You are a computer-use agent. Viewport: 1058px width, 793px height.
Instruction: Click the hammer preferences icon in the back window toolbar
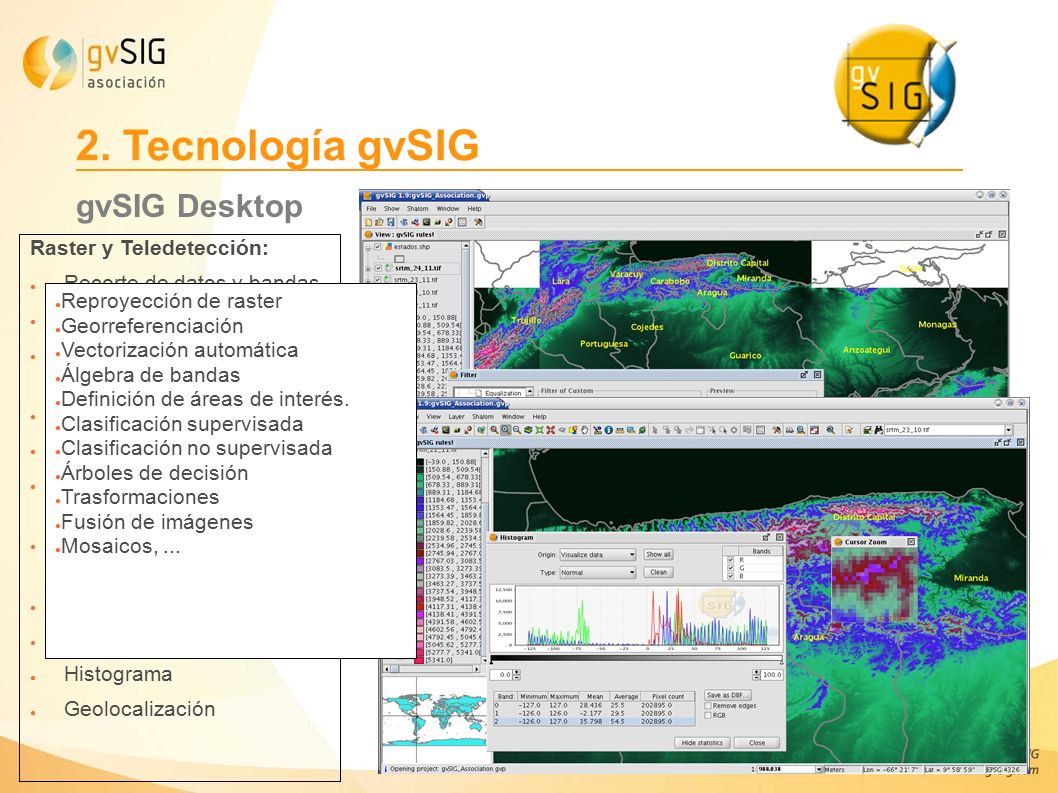point(478,222)
